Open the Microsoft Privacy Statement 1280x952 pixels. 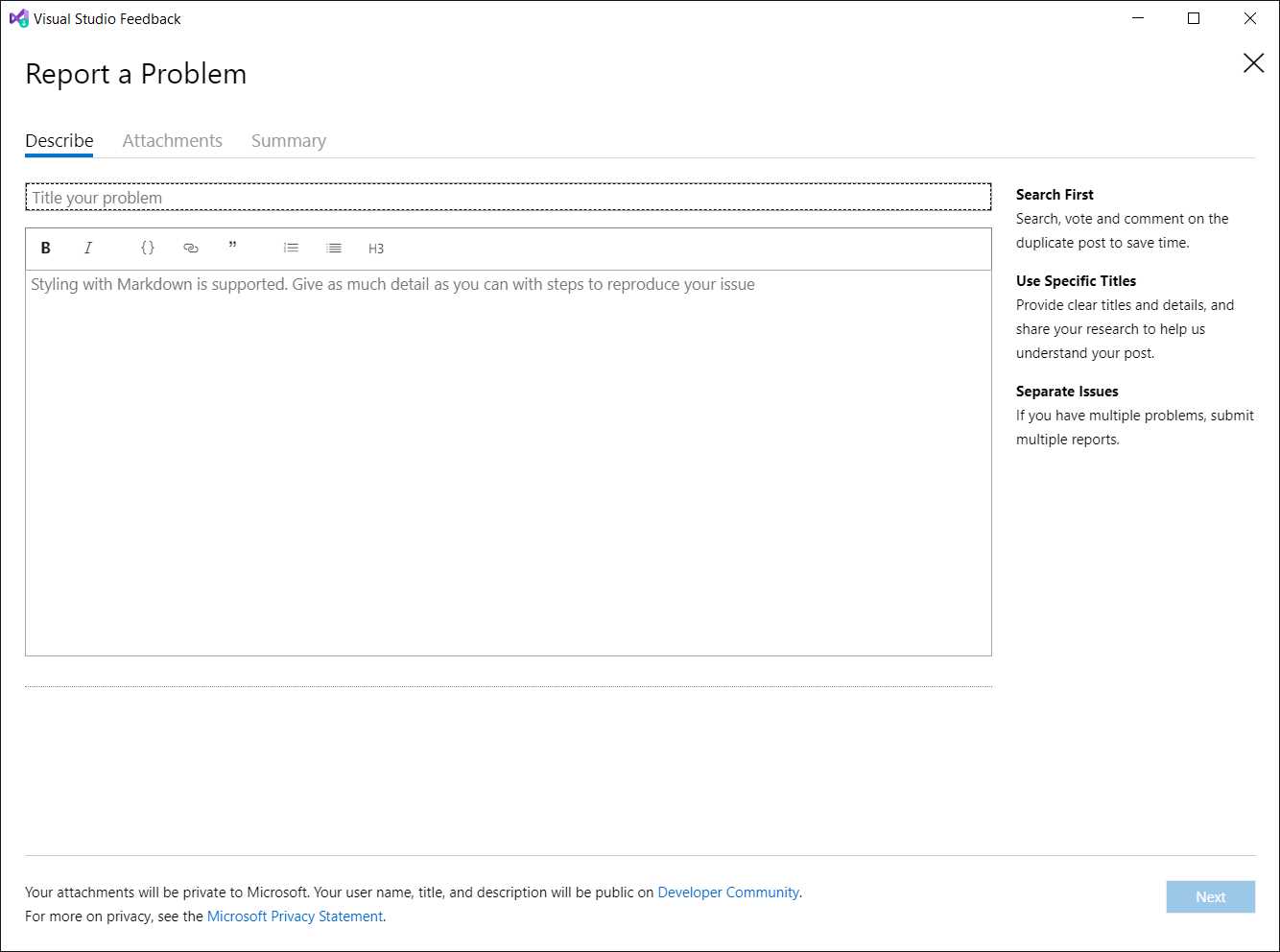(x=295, y=916)
